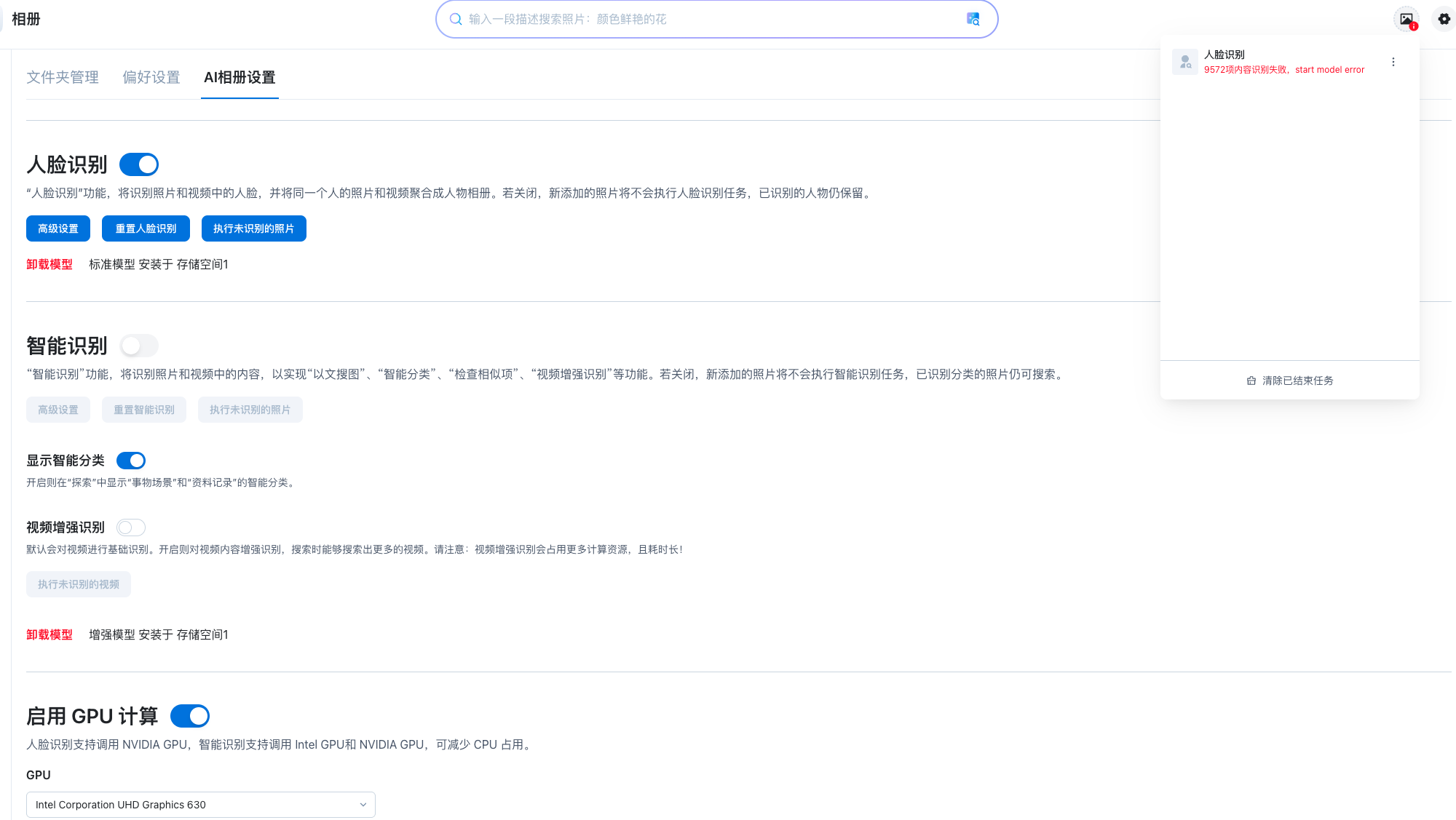Open the settings gear icon
1456x820 pixels.
tap(1444, 19)
